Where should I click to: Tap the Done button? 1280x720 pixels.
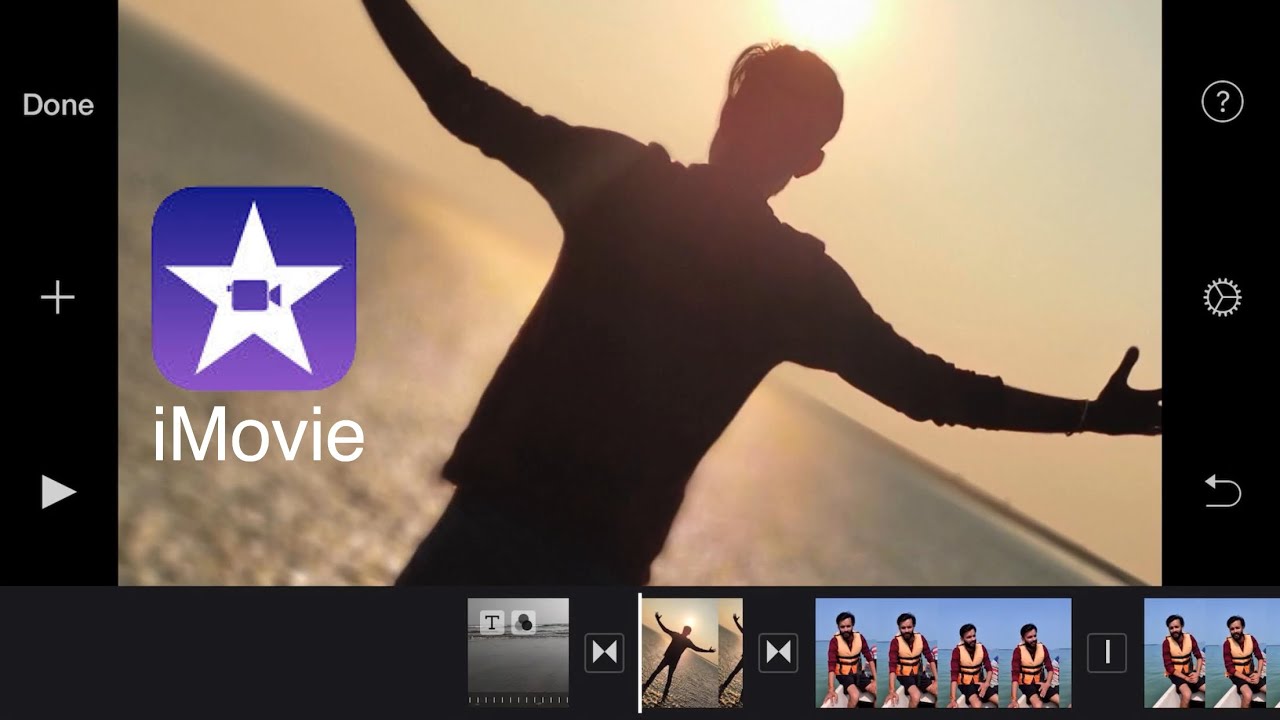(x=58, y=105)
